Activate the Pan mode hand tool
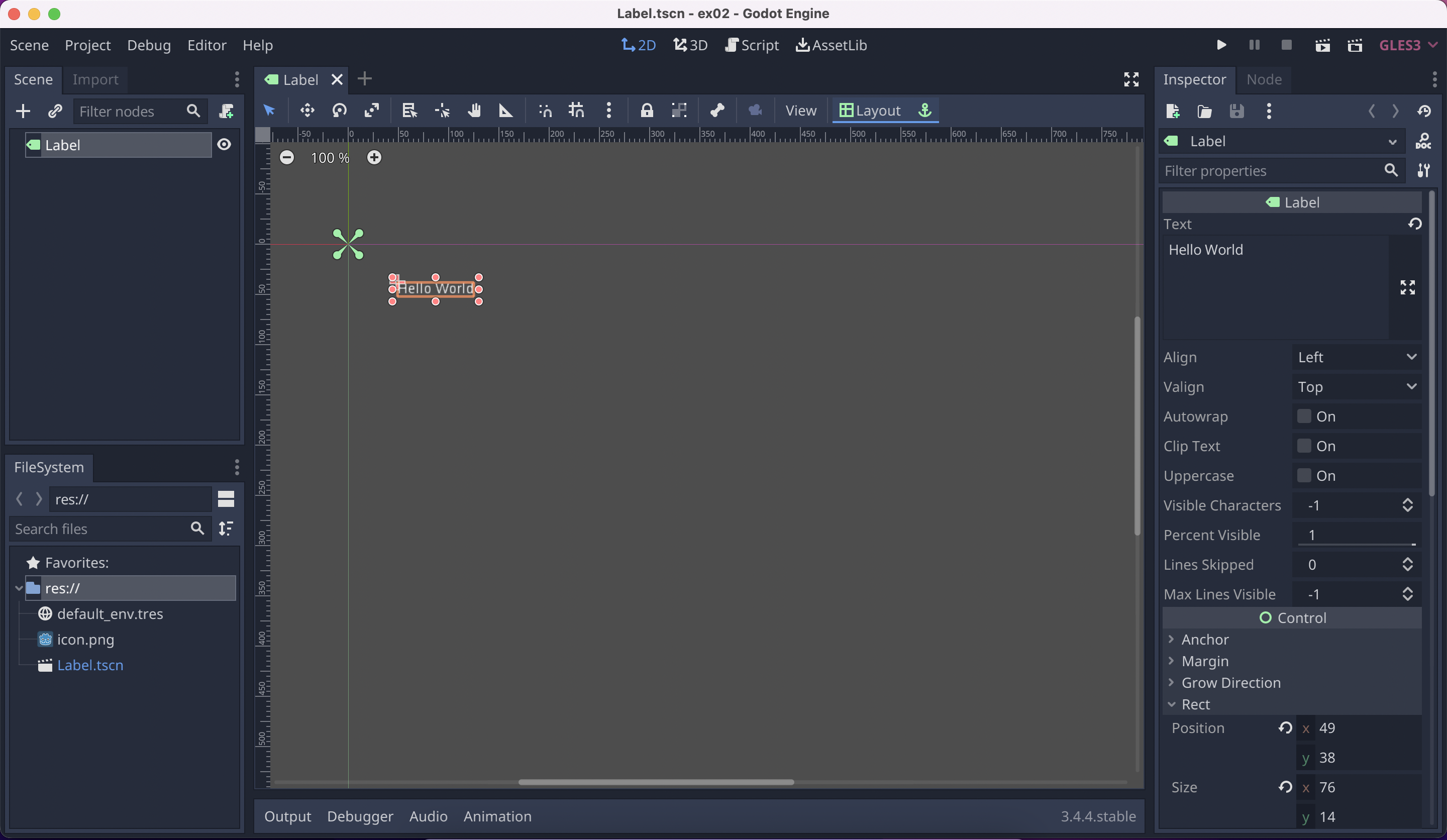1447x840 pixels. pos(474,110)
